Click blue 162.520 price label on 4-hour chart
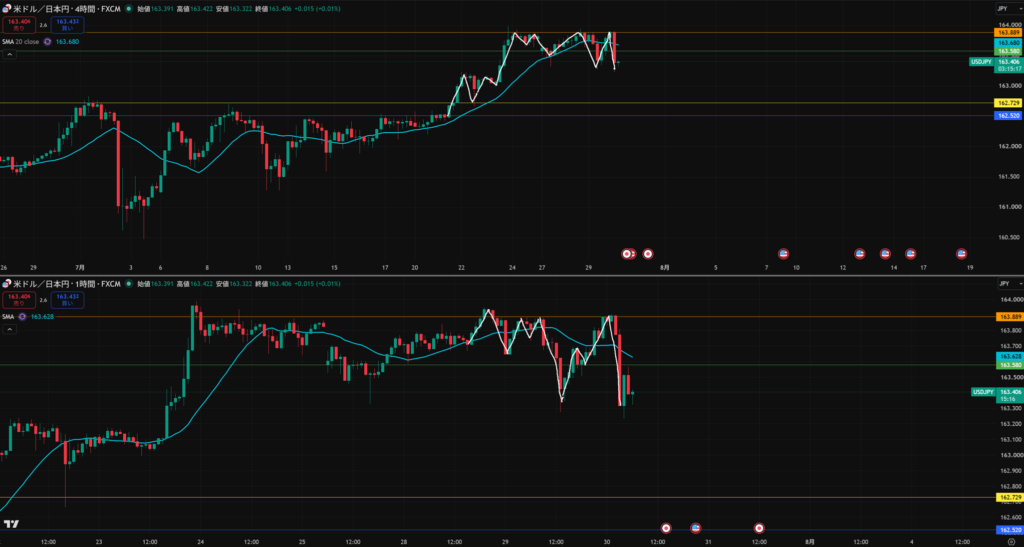The height and width of the screenshot is (547, 1024). [x=1006, y=116]
